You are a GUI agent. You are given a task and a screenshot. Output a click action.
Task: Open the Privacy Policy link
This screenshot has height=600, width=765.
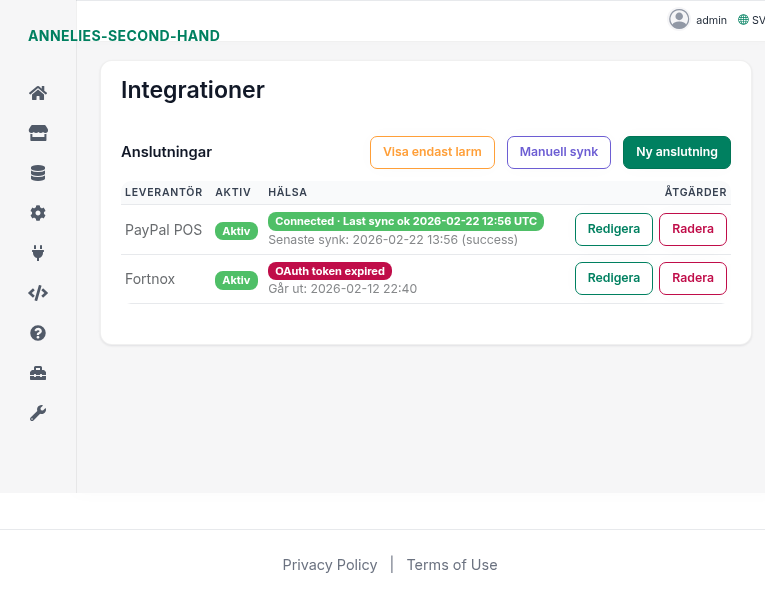click(330, 565)
